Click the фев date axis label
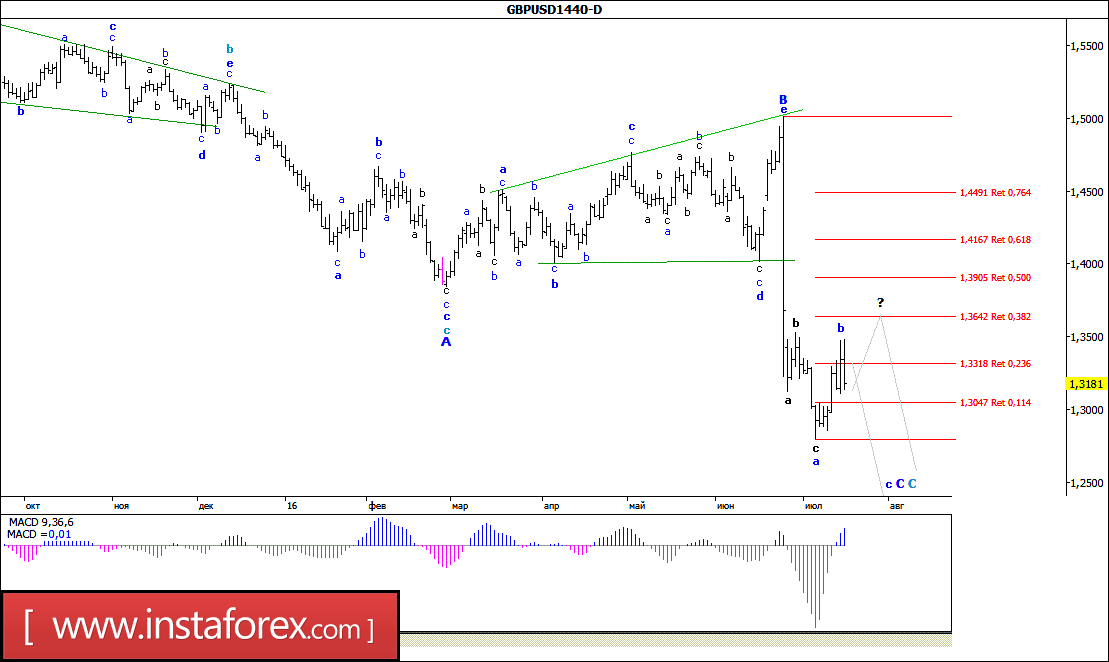 point(377,506)
